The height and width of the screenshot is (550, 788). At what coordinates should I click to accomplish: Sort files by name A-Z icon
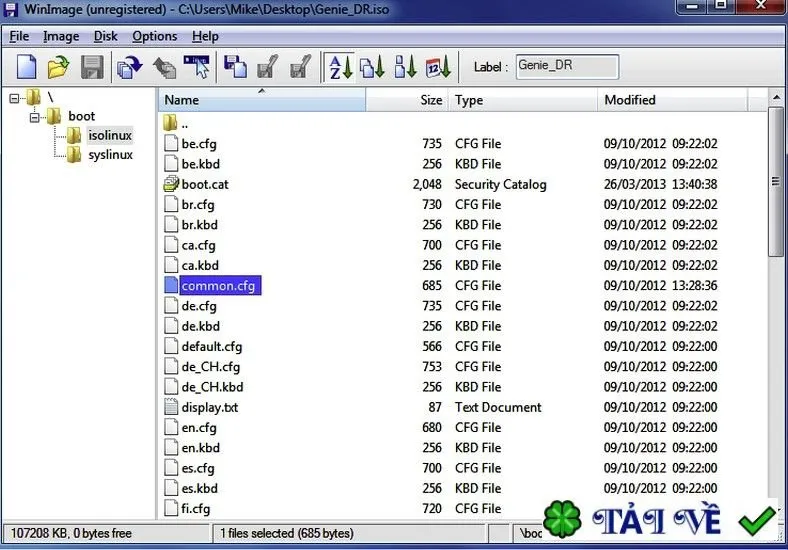(340, 66)
